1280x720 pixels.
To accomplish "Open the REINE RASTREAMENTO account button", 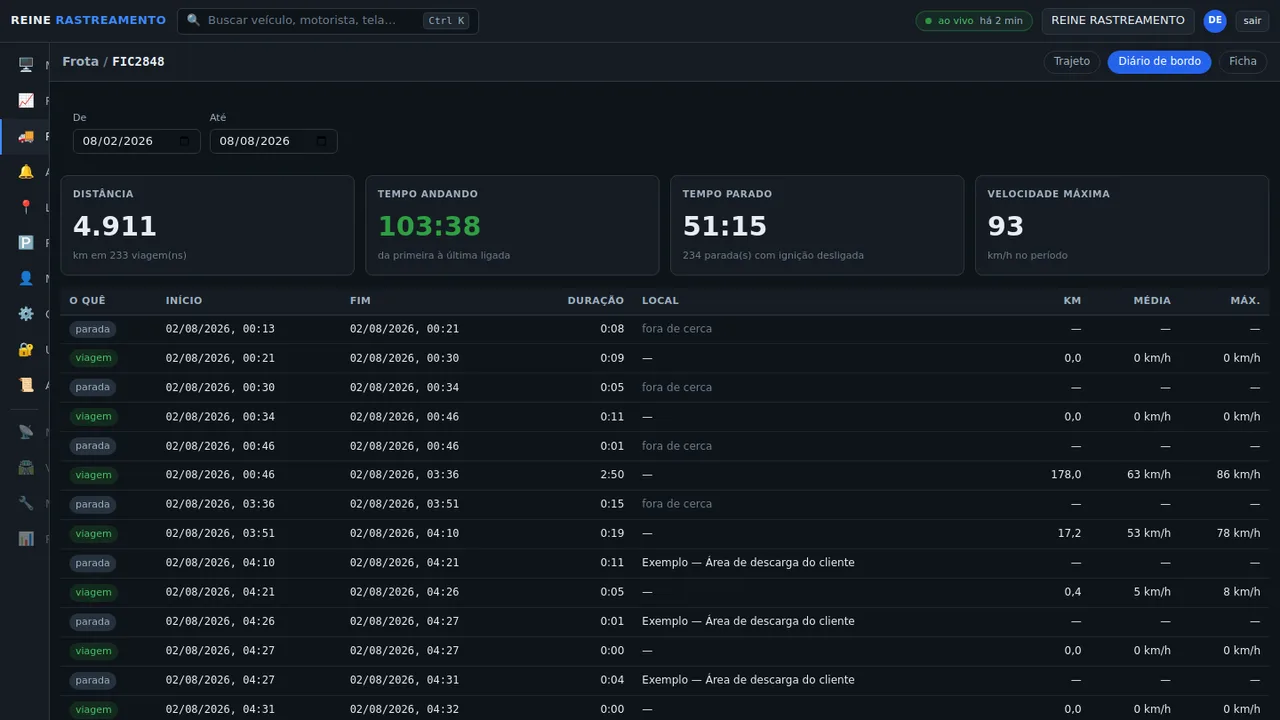I will [x=1118, y=21].
